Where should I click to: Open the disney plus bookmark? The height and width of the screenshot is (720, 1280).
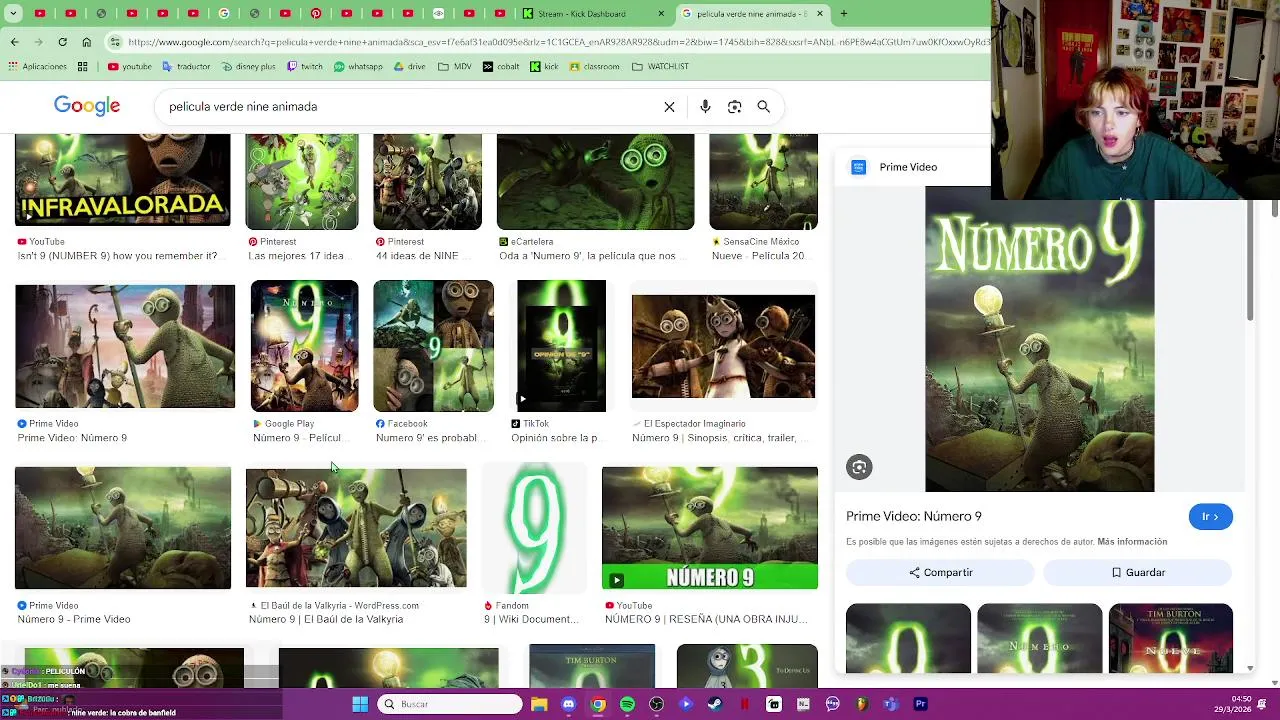pyautogui.click(x=248, y=67)
